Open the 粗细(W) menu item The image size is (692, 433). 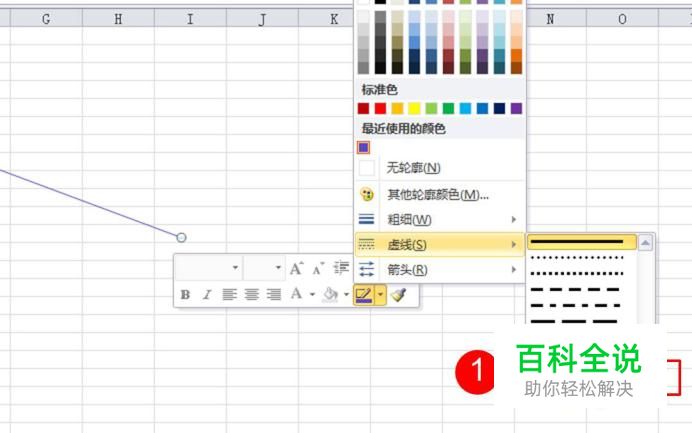(440, 219)
